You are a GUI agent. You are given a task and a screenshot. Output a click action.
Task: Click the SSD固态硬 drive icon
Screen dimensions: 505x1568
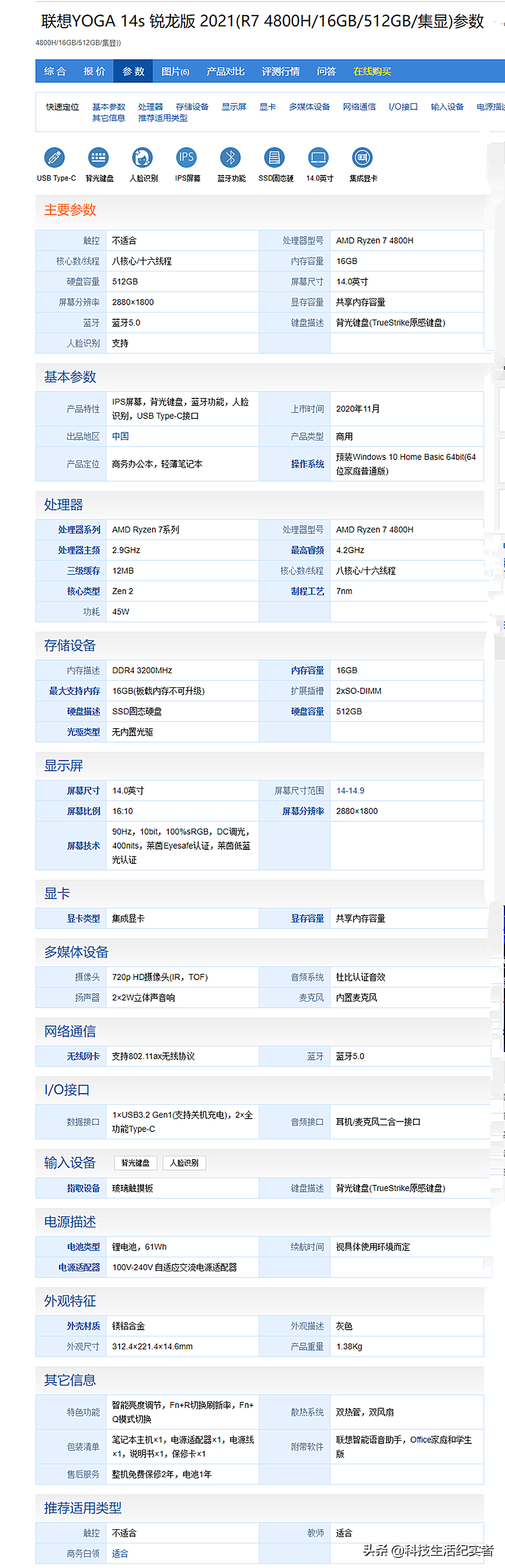click(x=274, y=158)
